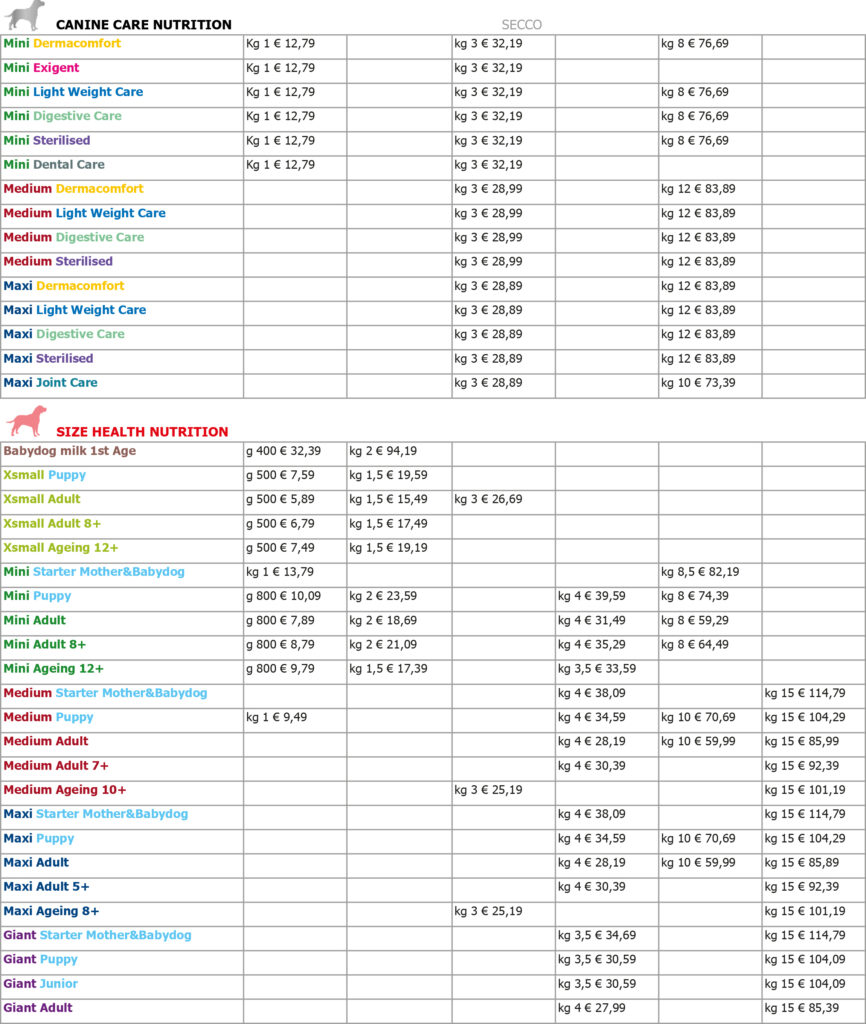This screenshot has width=866, height=1024.
Task: Click the Babydog milk 1st Age label
Action: pyautogui.click(x=70, y=451)
